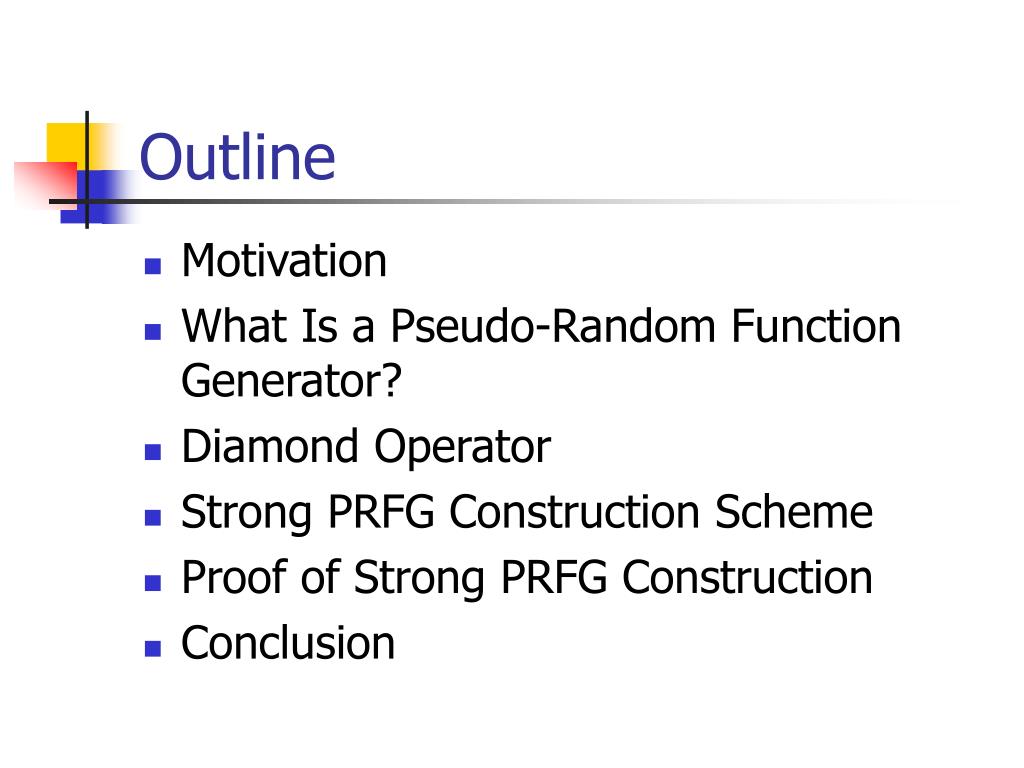This screenshot has width=1024, height=768.
Task: Click the Conclusion bullet text
Action: click(288, 643)
